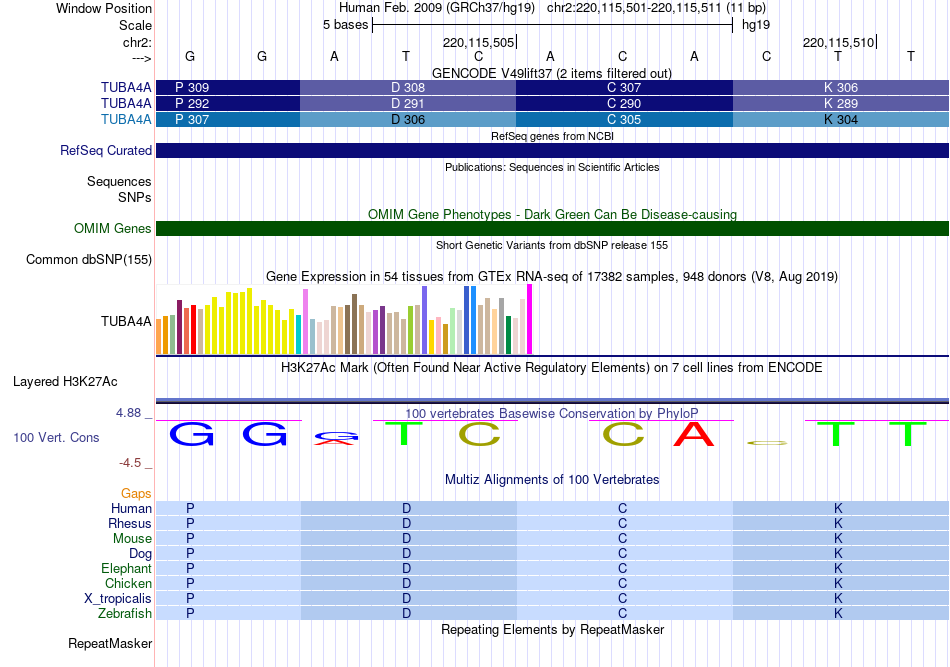Click the 5 bases scale bar label
Viewport: 950px width, 667px height.
pyautogui.click(x=345, y=25)
